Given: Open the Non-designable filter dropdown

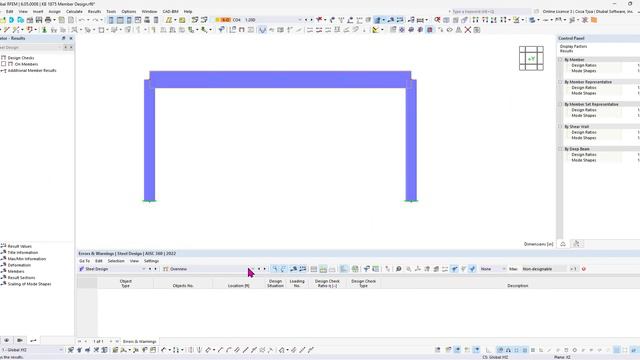Looking at the screenshot, I should [x=544, y=269].
